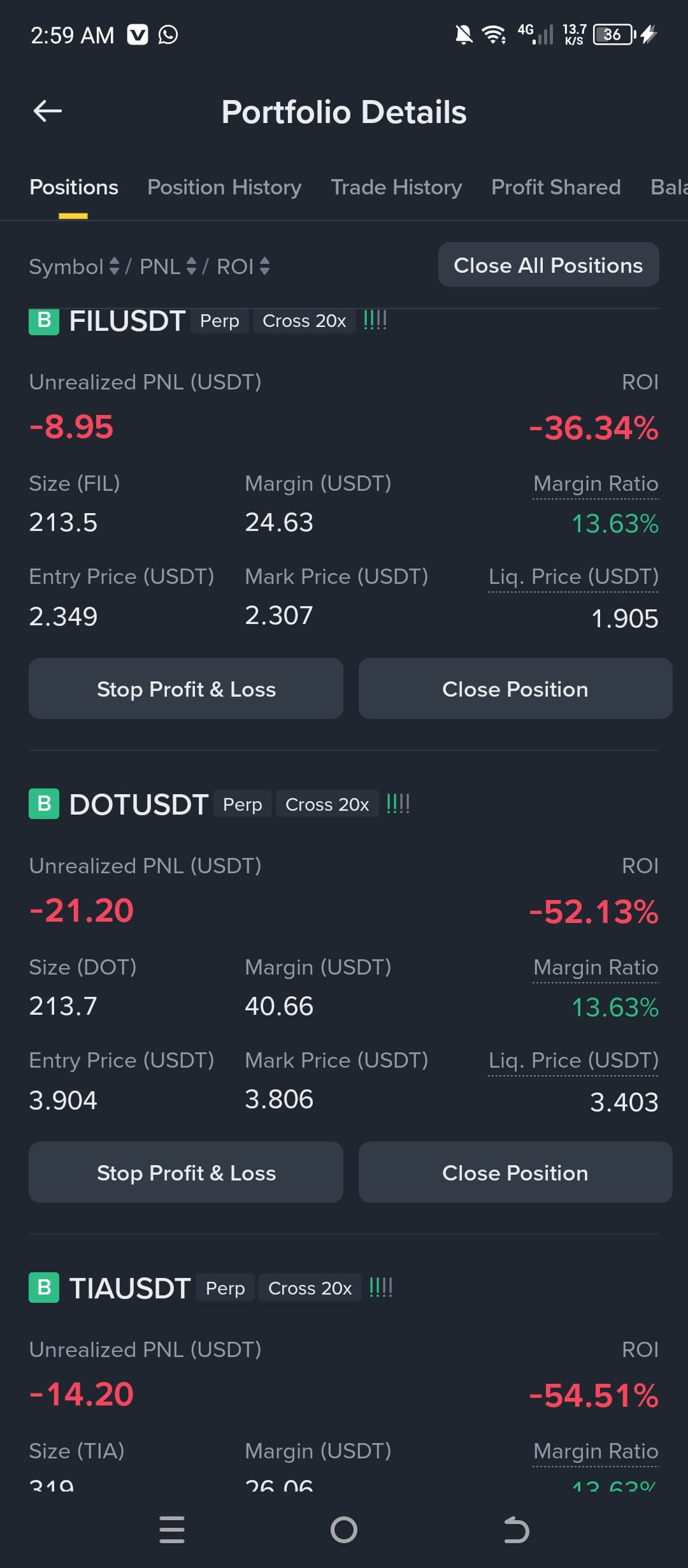Tap the FILUSDT Liq. Price label
The width and height of the screenshot is (688, 1568).
coord(573,577)
